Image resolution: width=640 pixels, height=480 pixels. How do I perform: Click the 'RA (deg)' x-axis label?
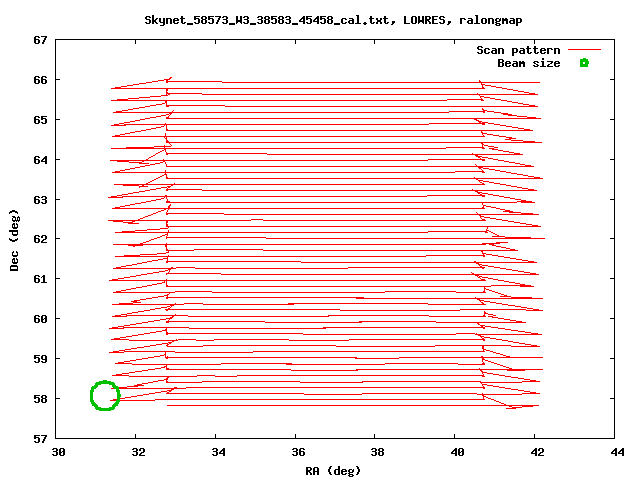333,471
